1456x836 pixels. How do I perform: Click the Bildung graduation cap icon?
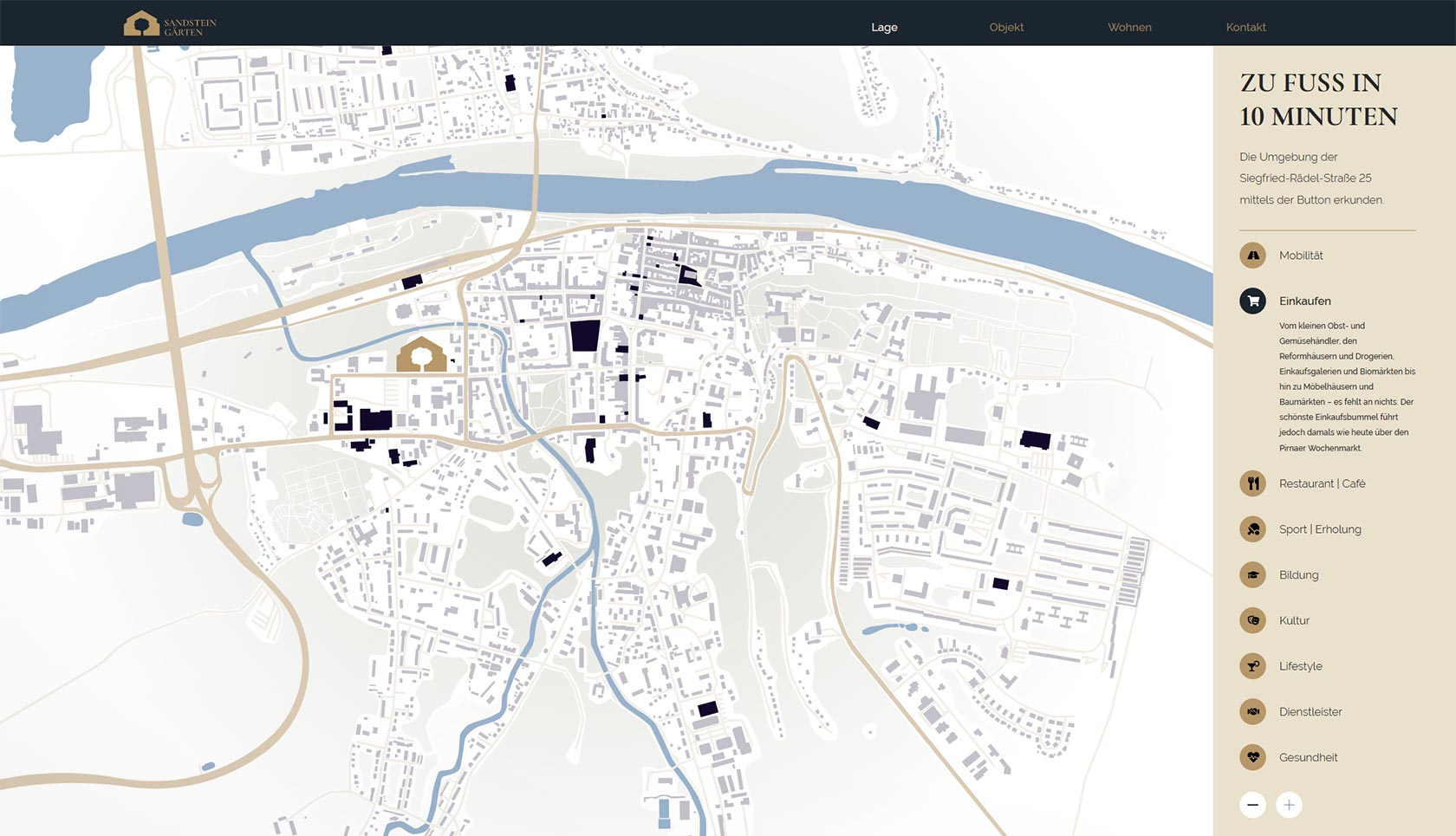[x=1252, y=575]
